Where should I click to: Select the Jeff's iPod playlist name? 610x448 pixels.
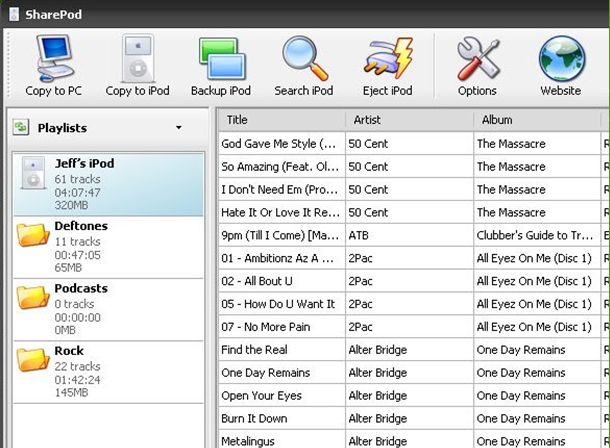click(x=84, y=163)
